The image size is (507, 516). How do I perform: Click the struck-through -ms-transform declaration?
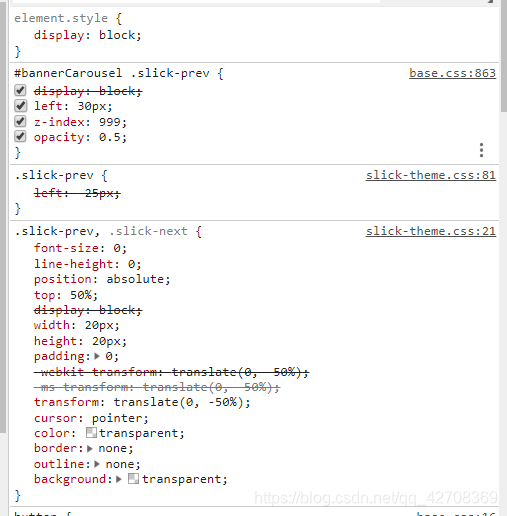coord(157,387)
